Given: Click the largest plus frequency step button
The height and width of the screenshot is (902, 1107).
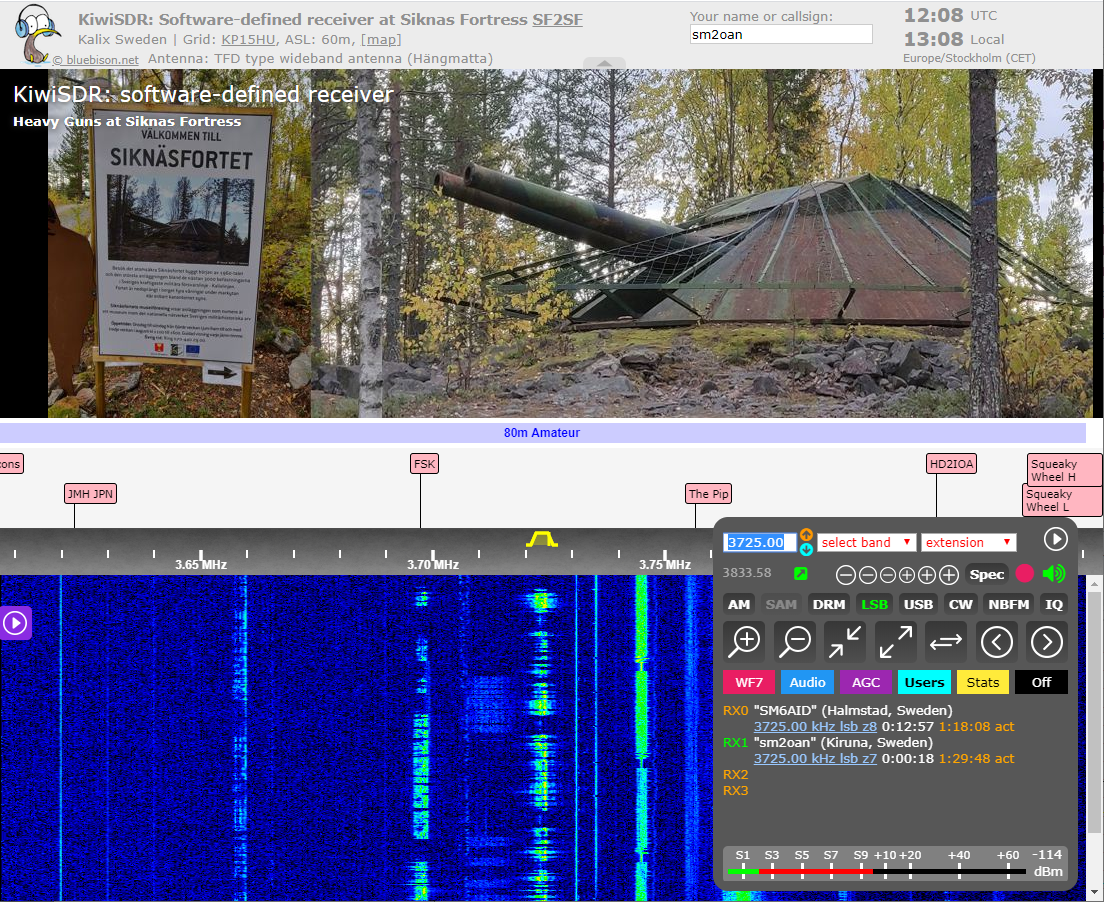Looking at the screenshot, I should (949, 575).
